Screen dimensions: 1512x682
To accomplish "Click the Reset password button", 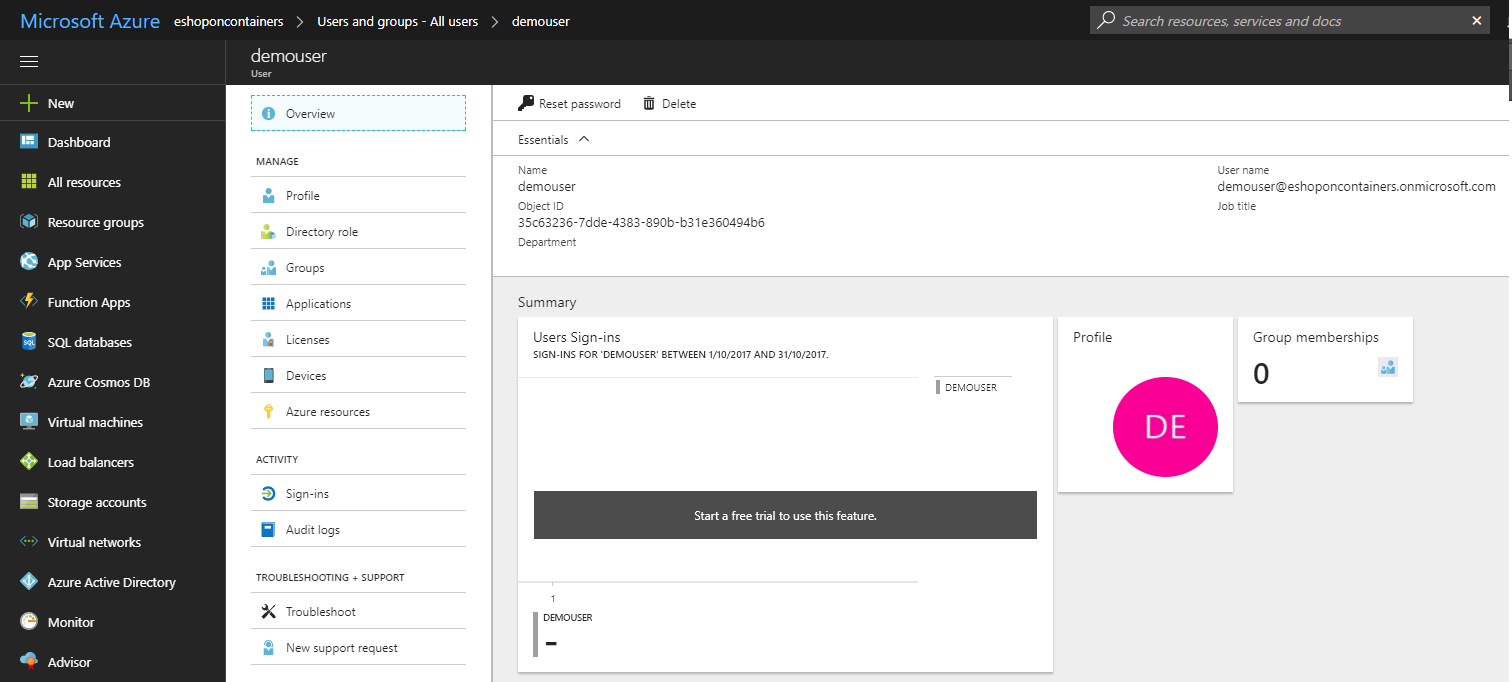I will point(569,104).
